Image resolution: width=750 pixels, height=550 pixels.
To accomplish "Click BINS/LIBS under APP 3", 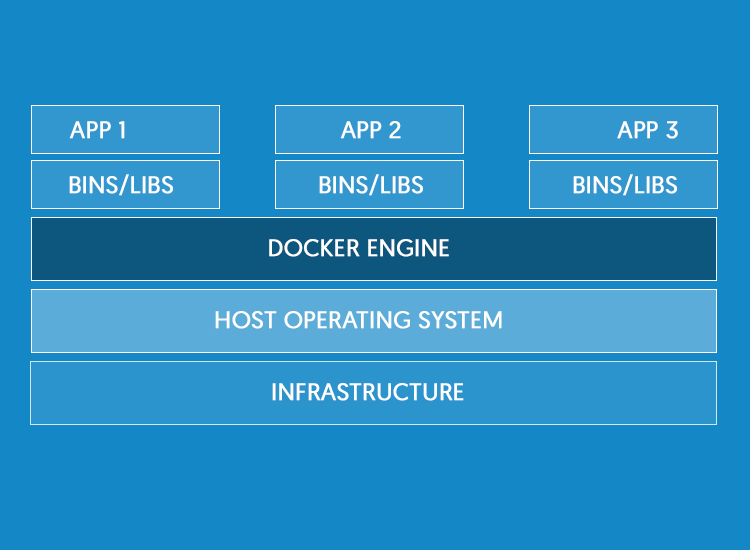I will pos(623,185).
